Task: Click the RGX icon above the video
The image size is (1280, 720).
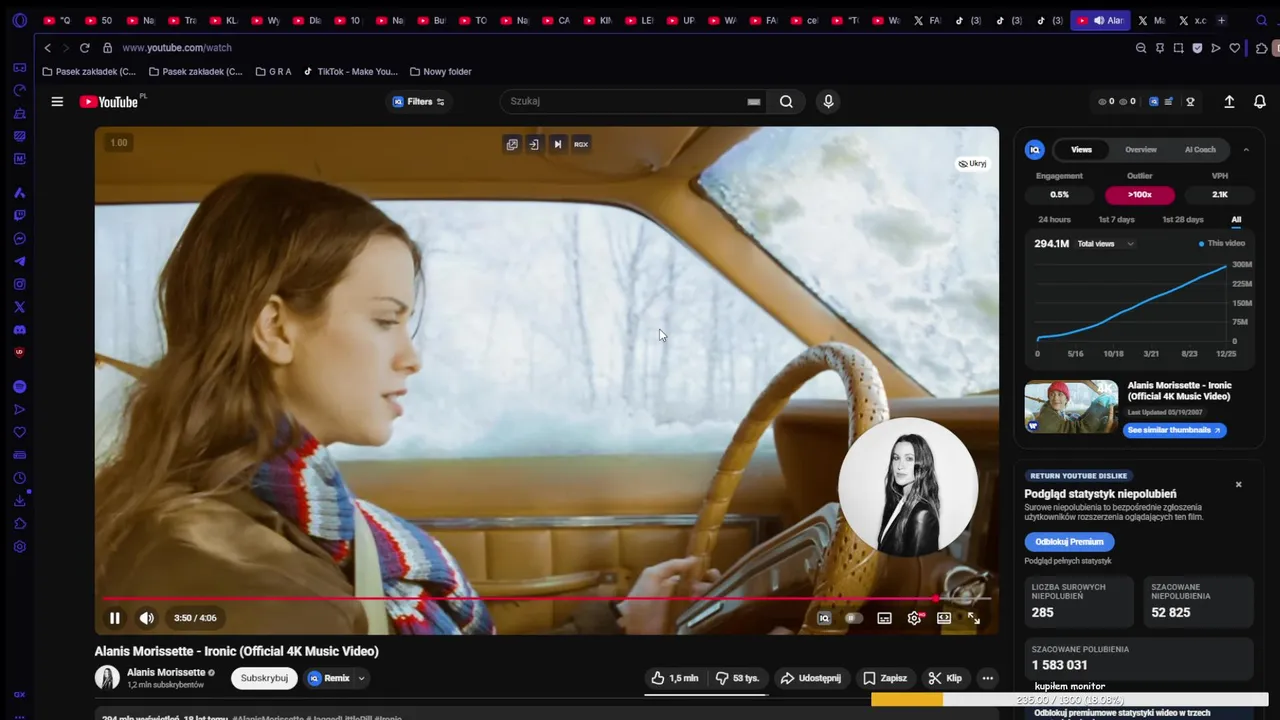Action: (581, 144)
